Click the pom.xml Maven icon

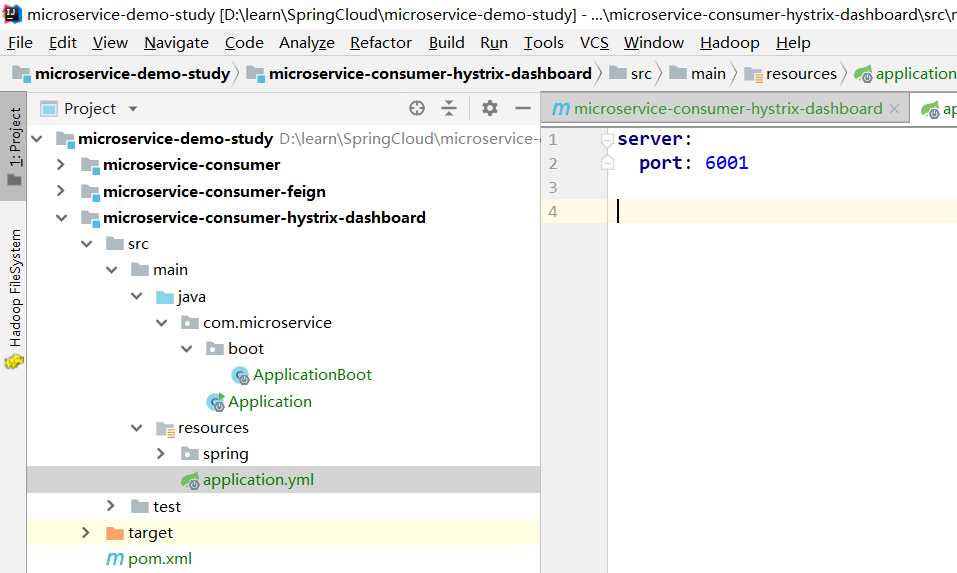pyautogui.click(x=115, y=559)
